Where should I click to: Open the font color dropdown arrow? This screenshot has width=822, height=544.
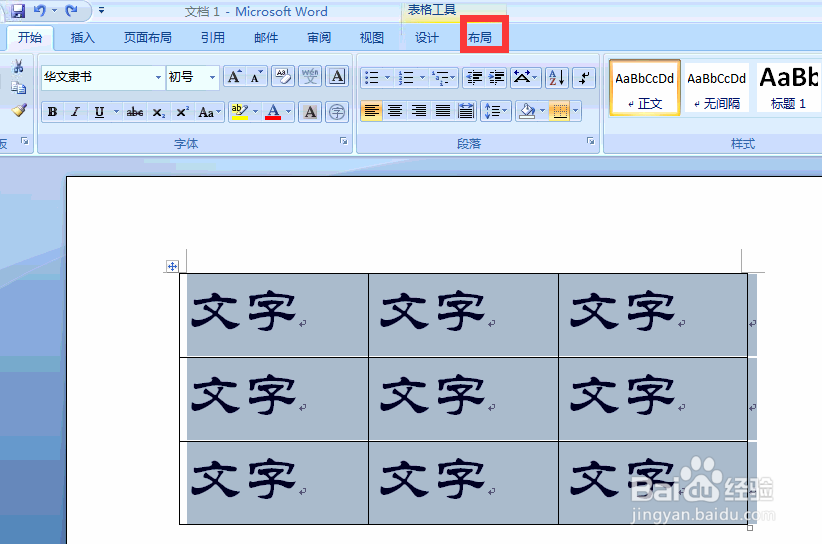[288, 112]
